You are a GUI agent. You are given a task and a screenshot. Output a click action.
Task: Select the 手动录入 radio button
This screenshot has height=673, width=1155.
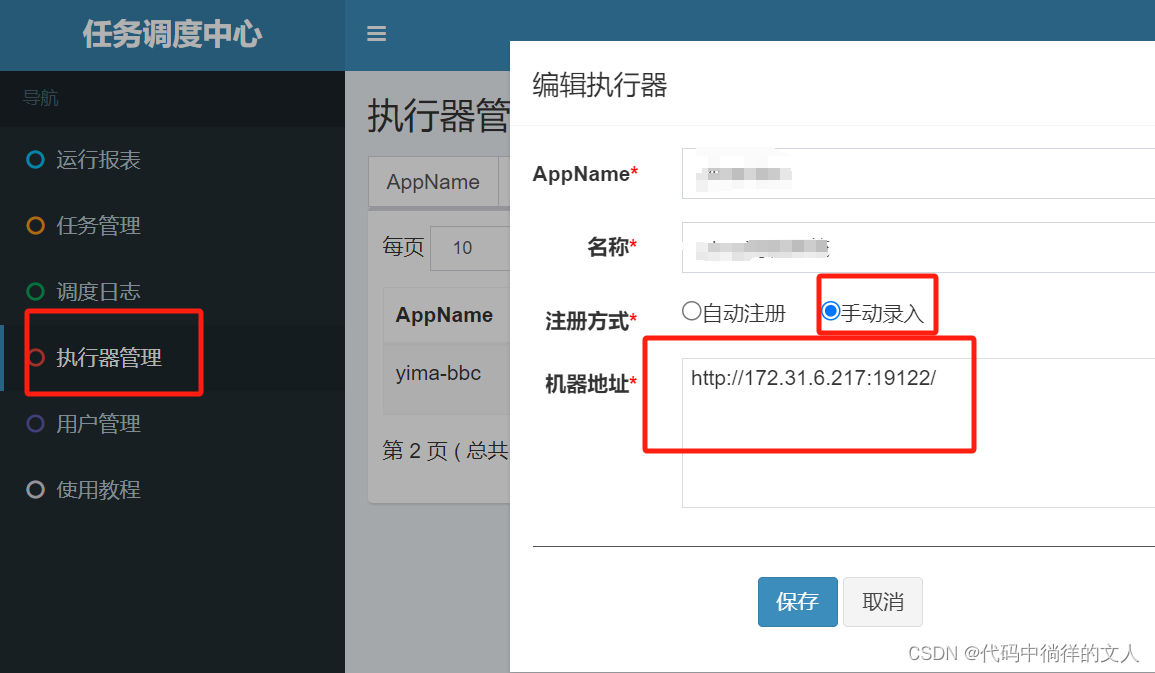coord(830,311)
